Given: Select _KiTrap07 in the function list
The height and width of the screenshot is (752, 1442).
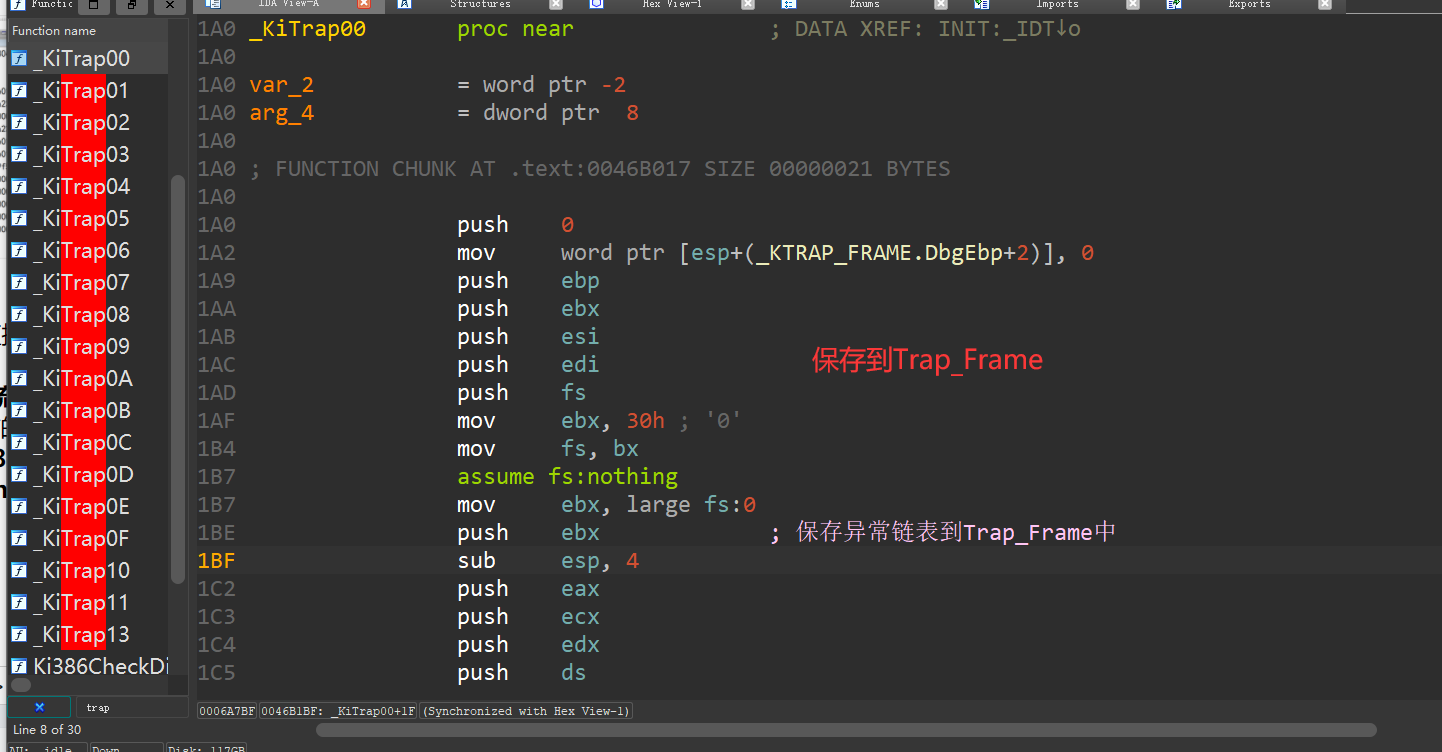Looking at the screenshot, I should point(90,283).
